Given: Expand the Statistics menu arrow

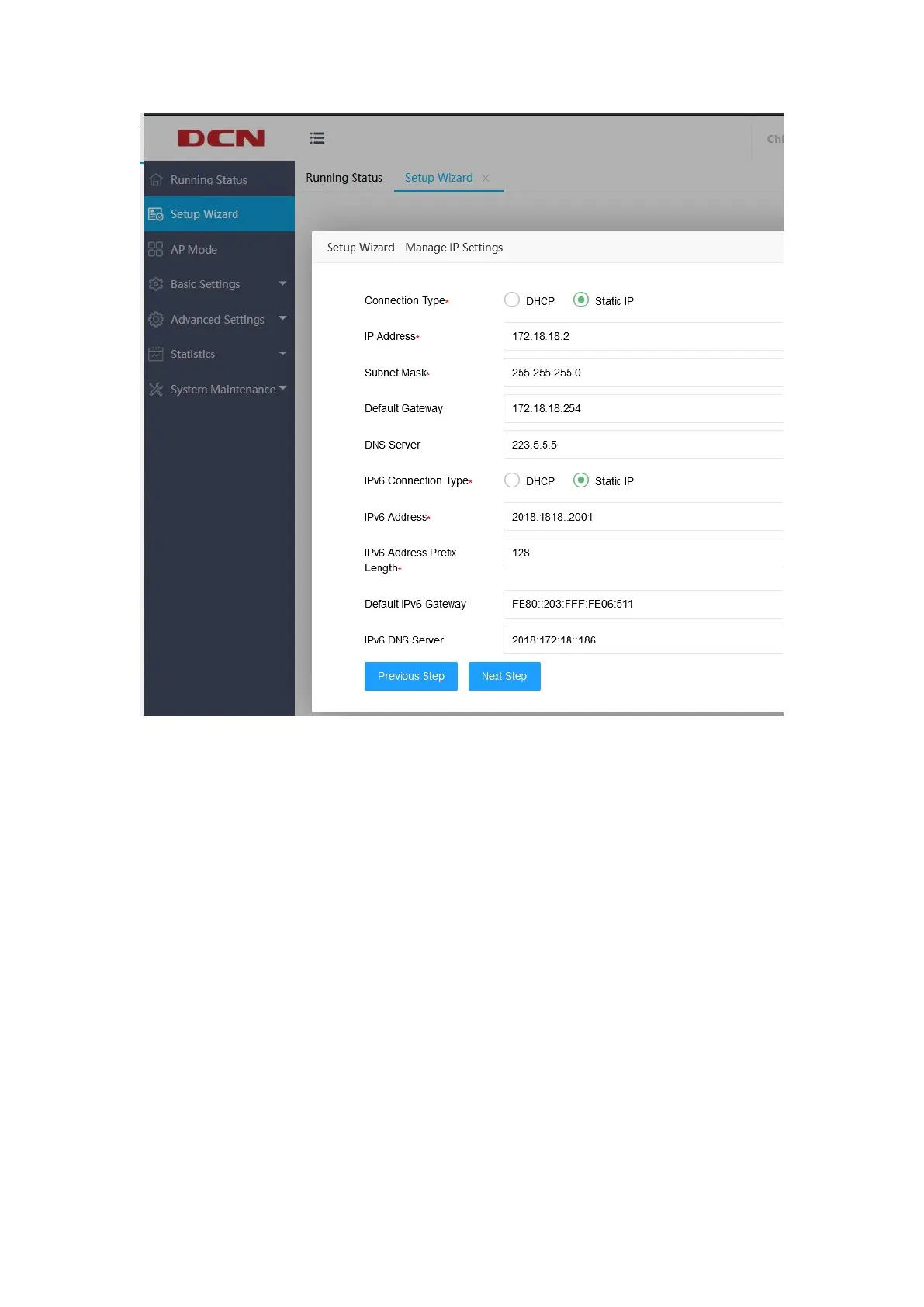Looking at the screenshot, I should point(282,353).
